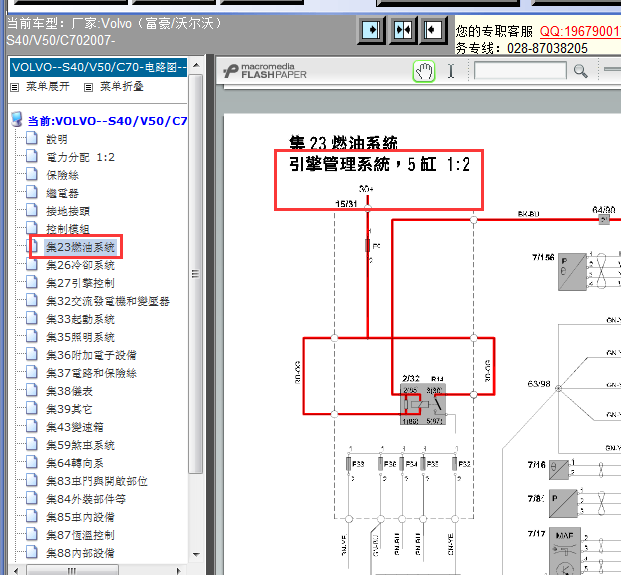Click the 7/16 sensor component in the diagram

559,469
